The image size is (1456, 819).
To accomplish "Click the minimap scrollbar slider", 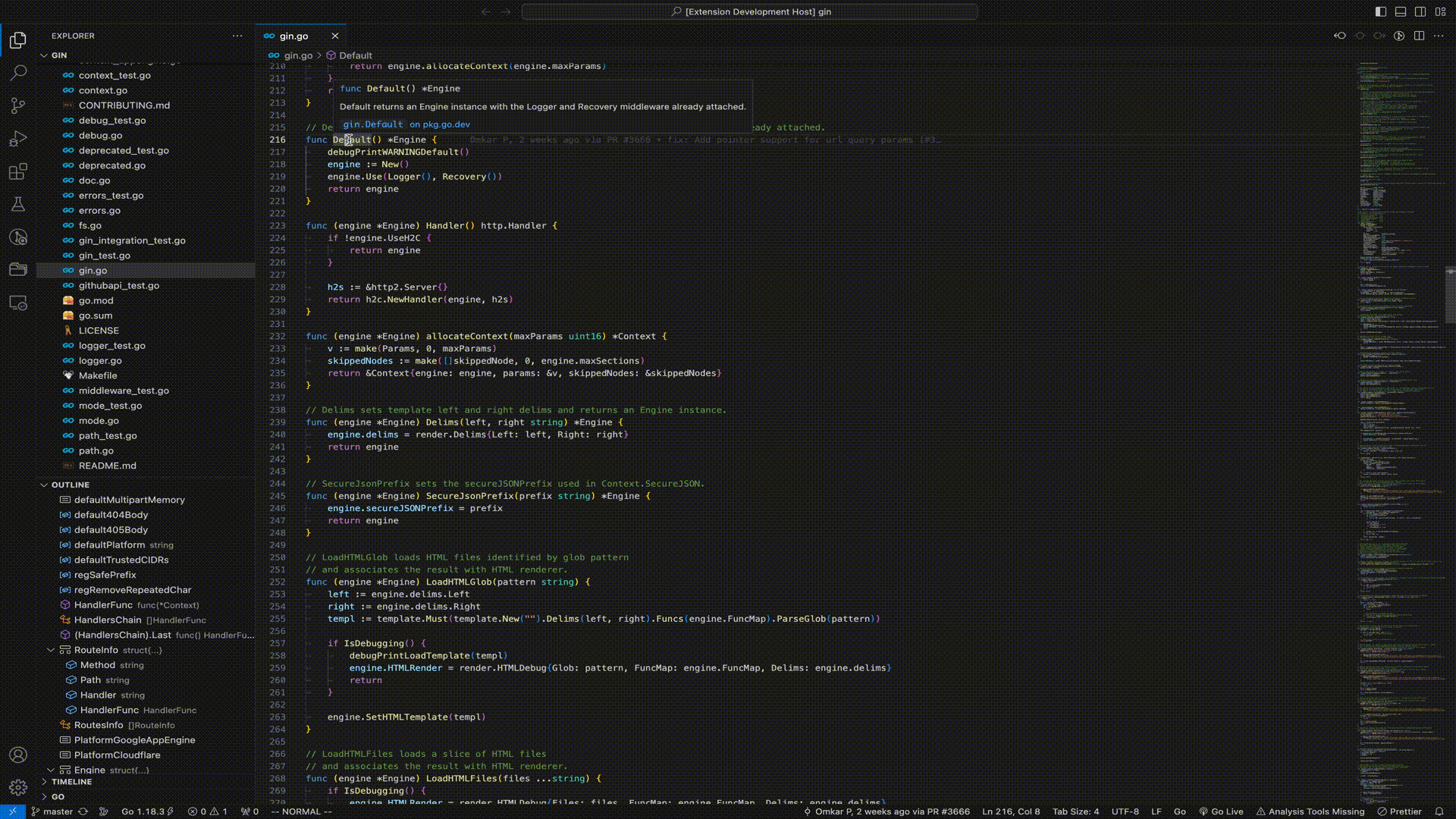I will click(x=1449, y=294).
